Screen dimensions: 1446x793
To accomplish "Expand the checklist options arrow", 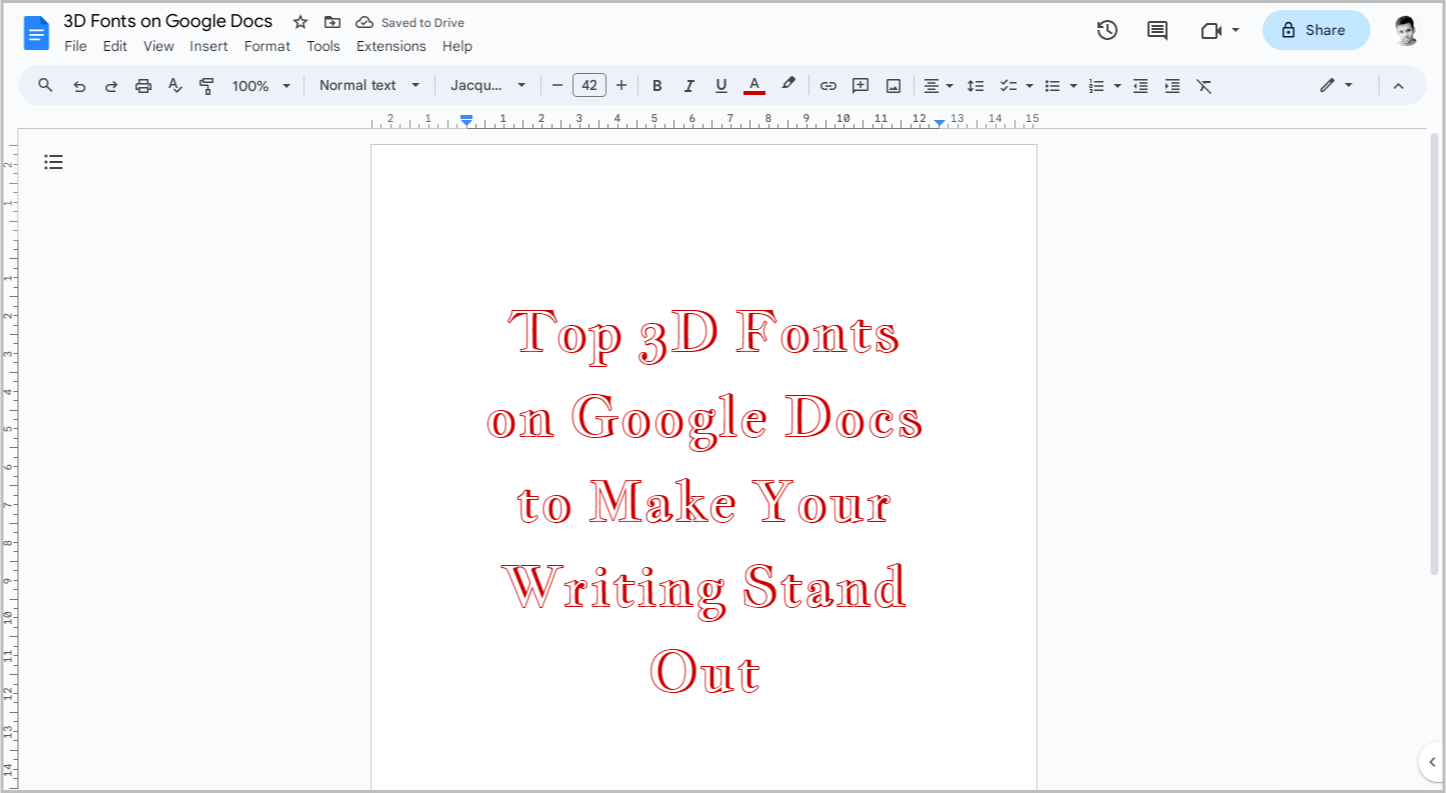I will [x=1030, y=86].
